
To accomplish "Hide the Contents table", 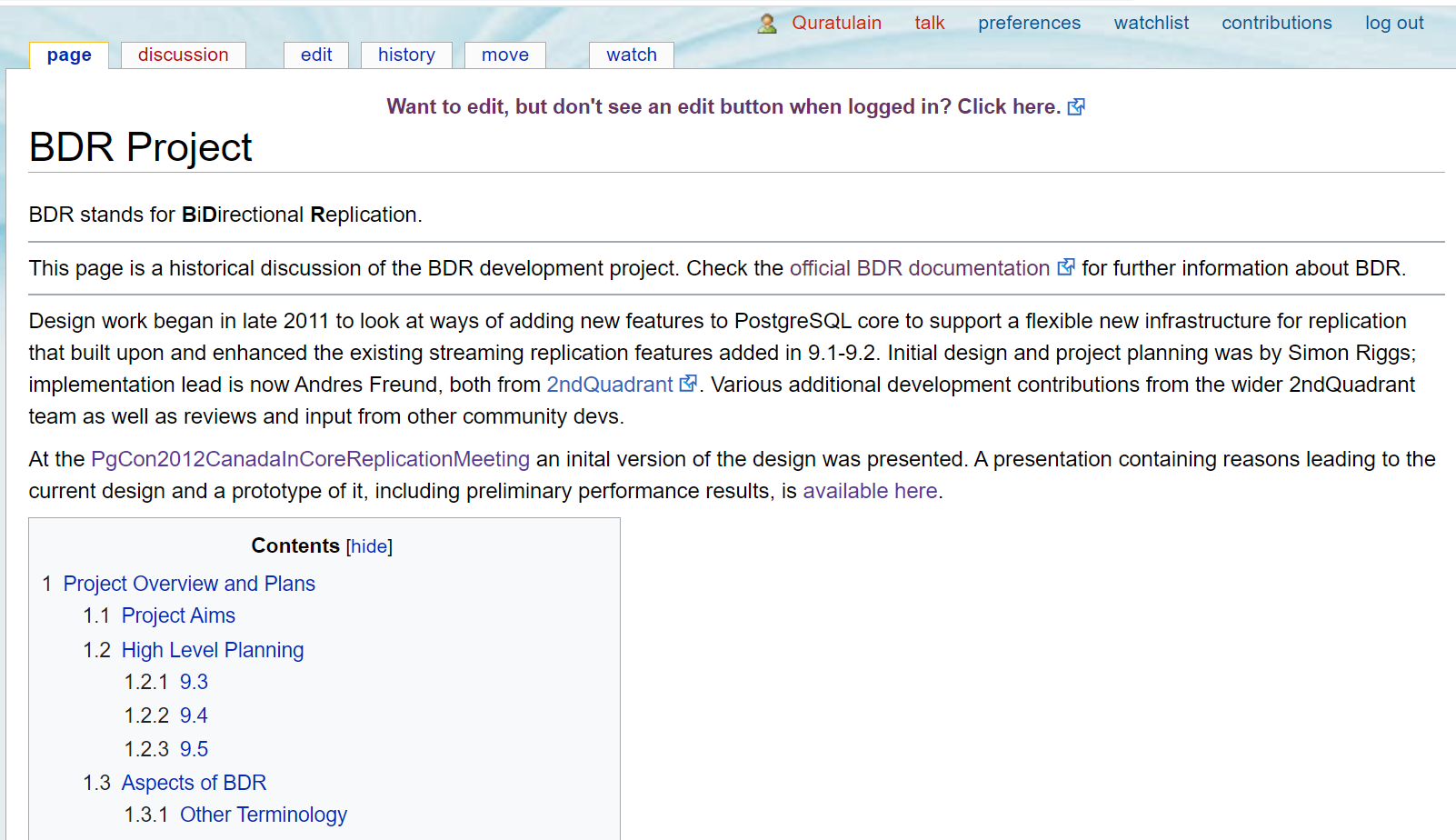I will pos(369,546).
